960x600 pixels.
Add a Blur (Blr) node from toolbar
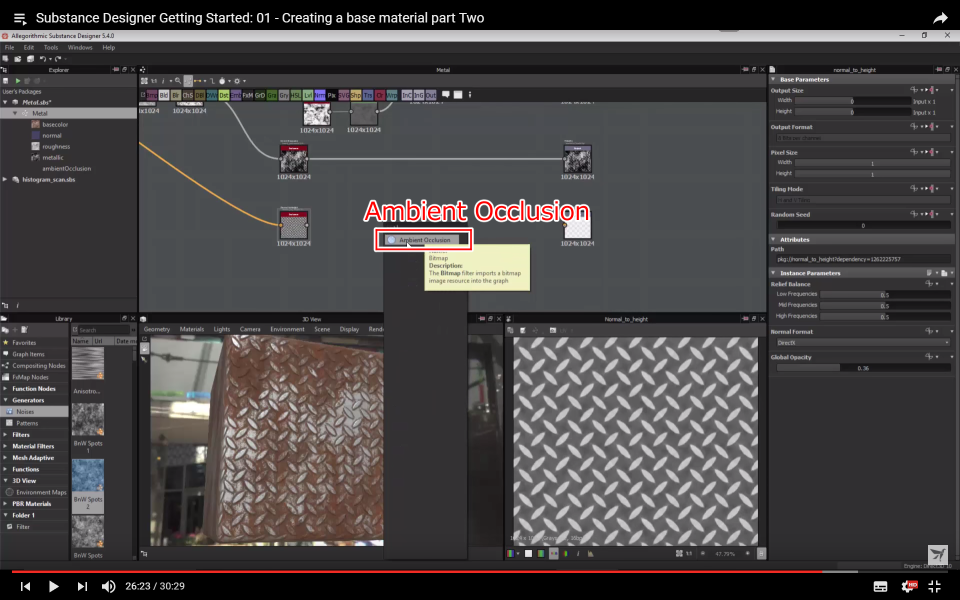coord(176,95)
